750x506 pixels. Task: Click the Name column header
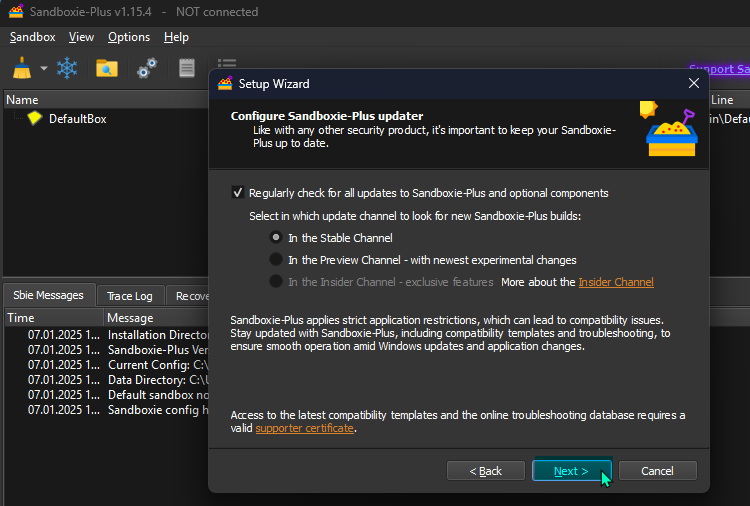106,100
